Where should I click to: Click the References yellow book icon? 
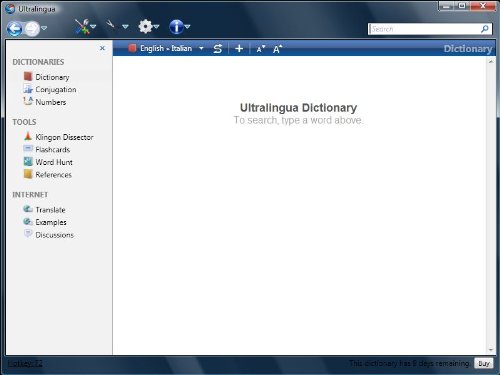[28, 174]
